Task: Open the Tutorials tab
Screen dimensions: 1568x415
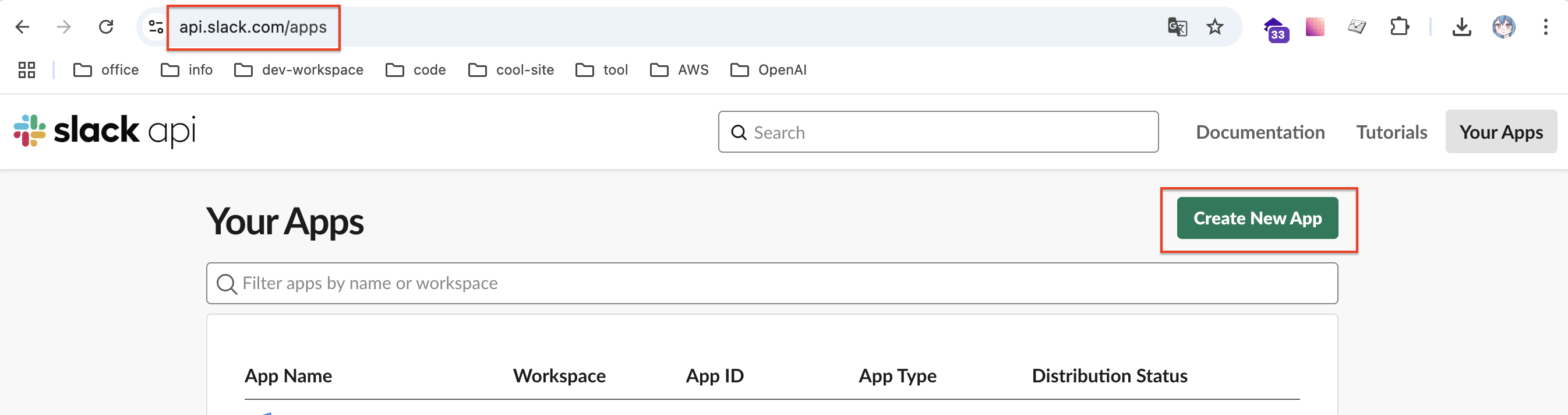Action: point(1391,132)
